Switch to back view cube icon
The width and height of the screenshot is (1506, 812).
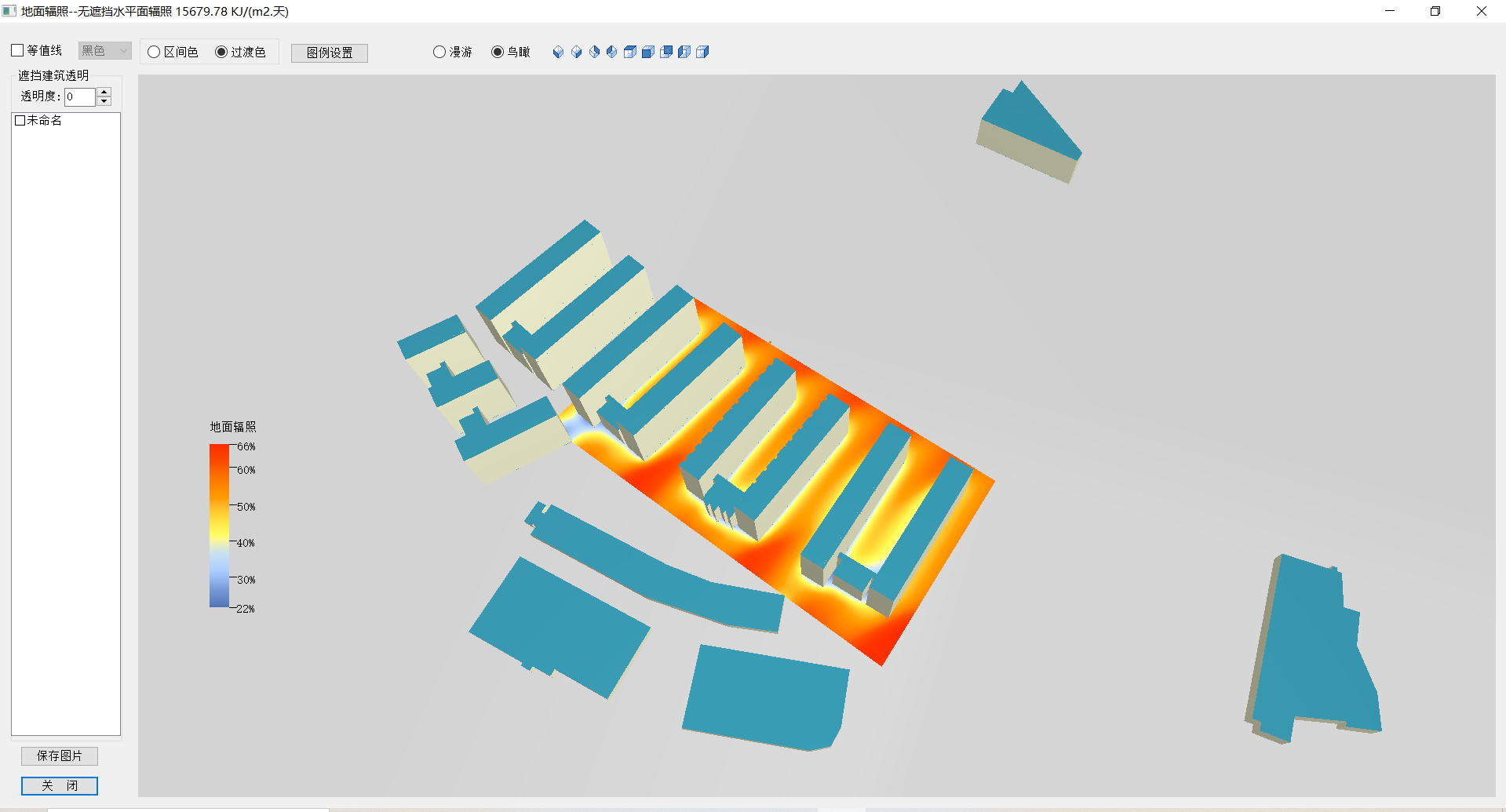point(666,52)
